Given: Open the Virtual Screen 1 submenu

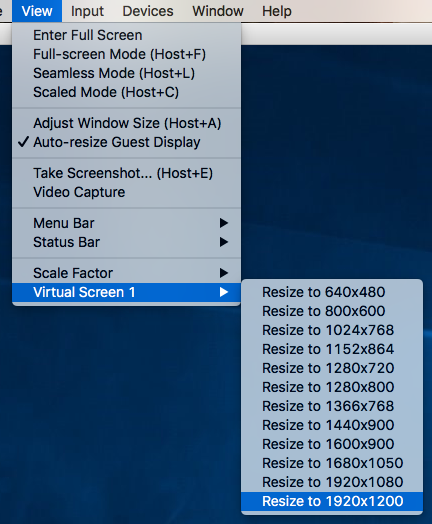Looking at the screenshot, I should coord(126,292).
